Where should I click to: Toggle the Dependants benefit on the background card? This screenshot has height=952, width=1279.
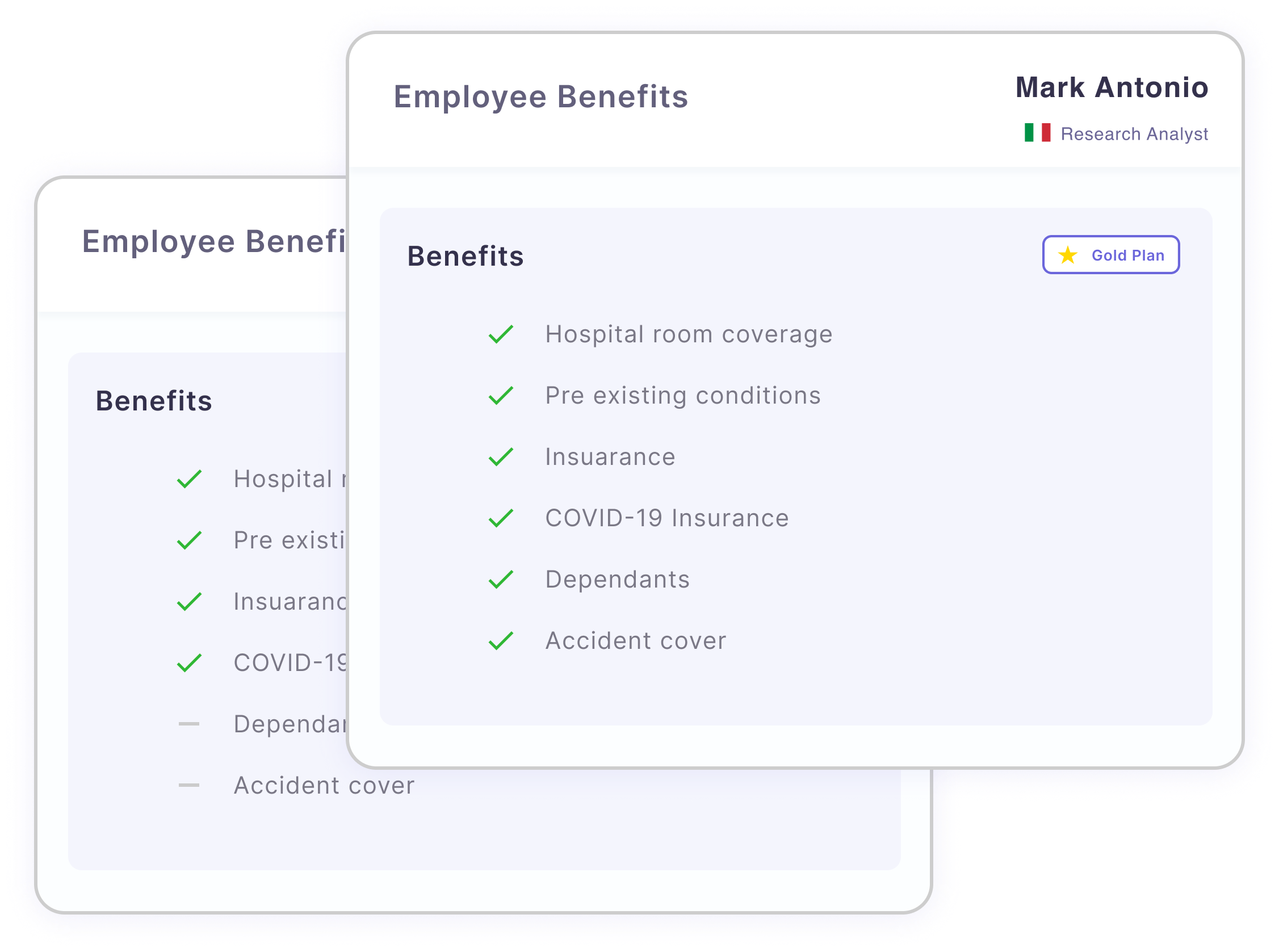point(188,723)
